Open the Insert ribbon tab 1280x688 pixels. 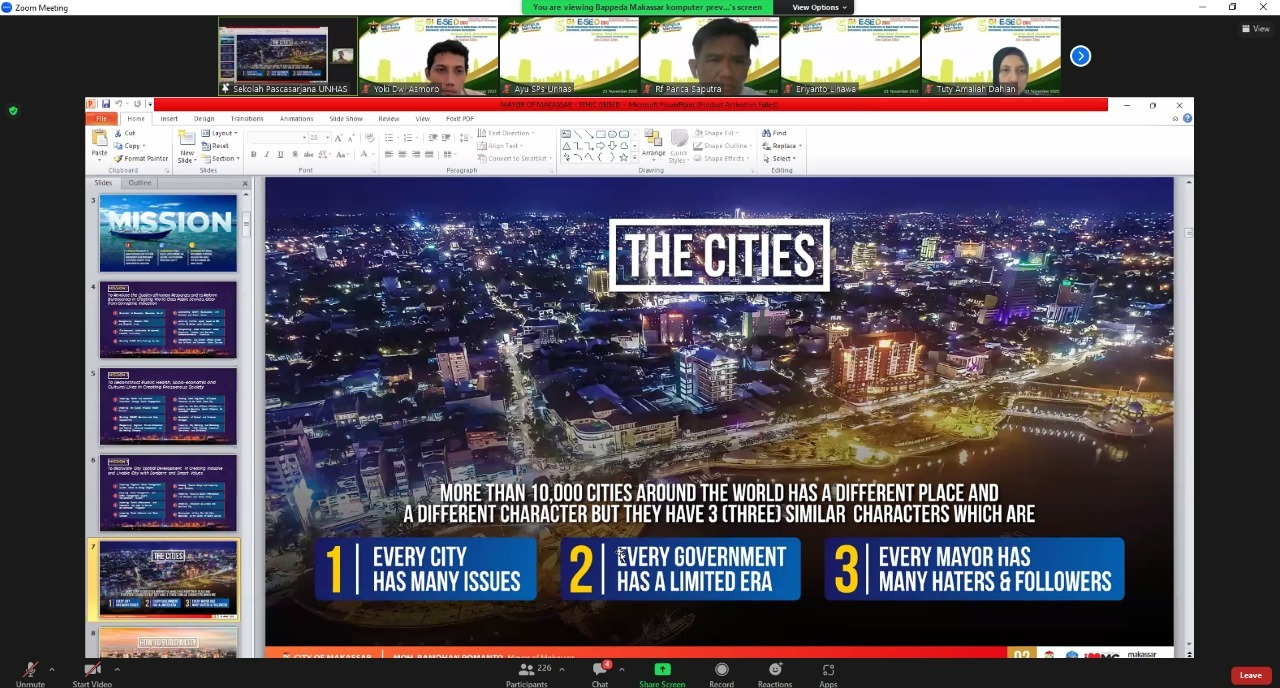tap(169, 119)
